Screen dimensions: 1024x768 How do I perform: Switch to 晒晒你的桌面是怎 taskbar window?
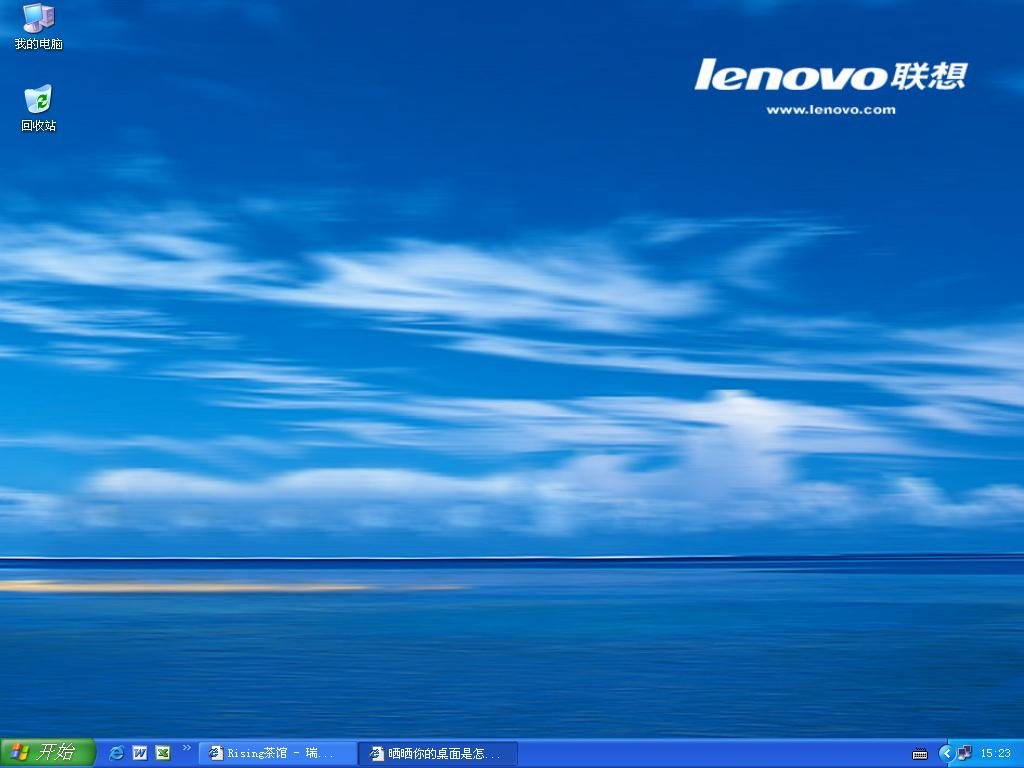438,753
